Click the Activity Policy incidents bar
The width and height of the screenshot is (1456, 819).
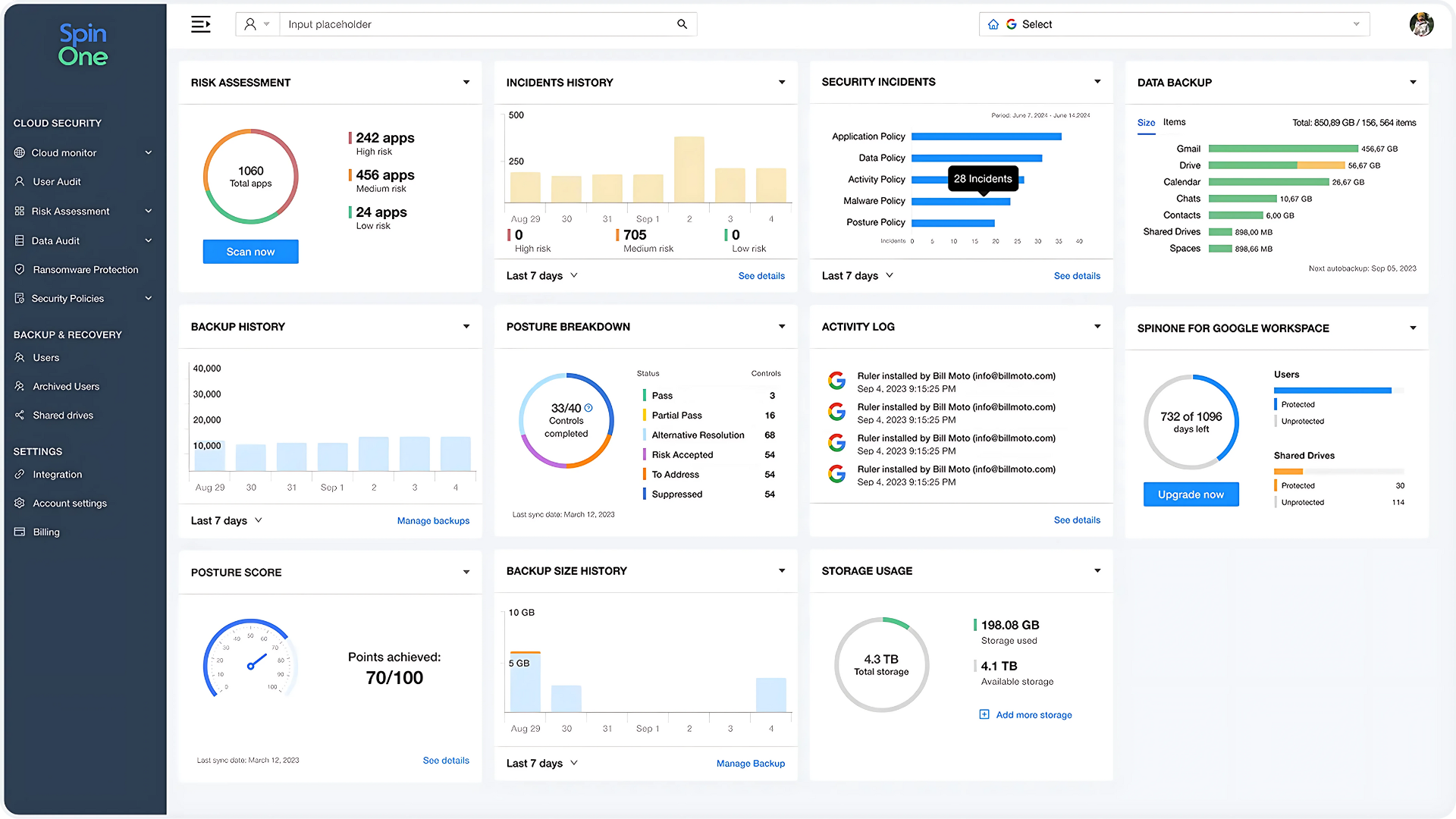click(x=930, y=180)
